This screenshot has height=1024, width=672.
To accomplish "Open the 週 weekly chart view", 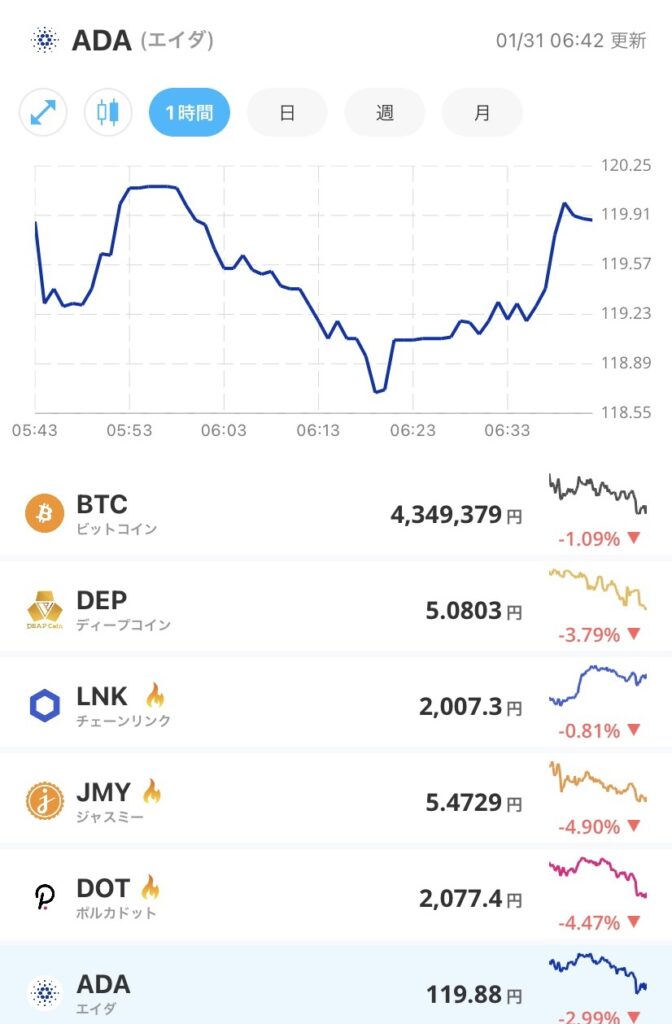I will (384, 112).
